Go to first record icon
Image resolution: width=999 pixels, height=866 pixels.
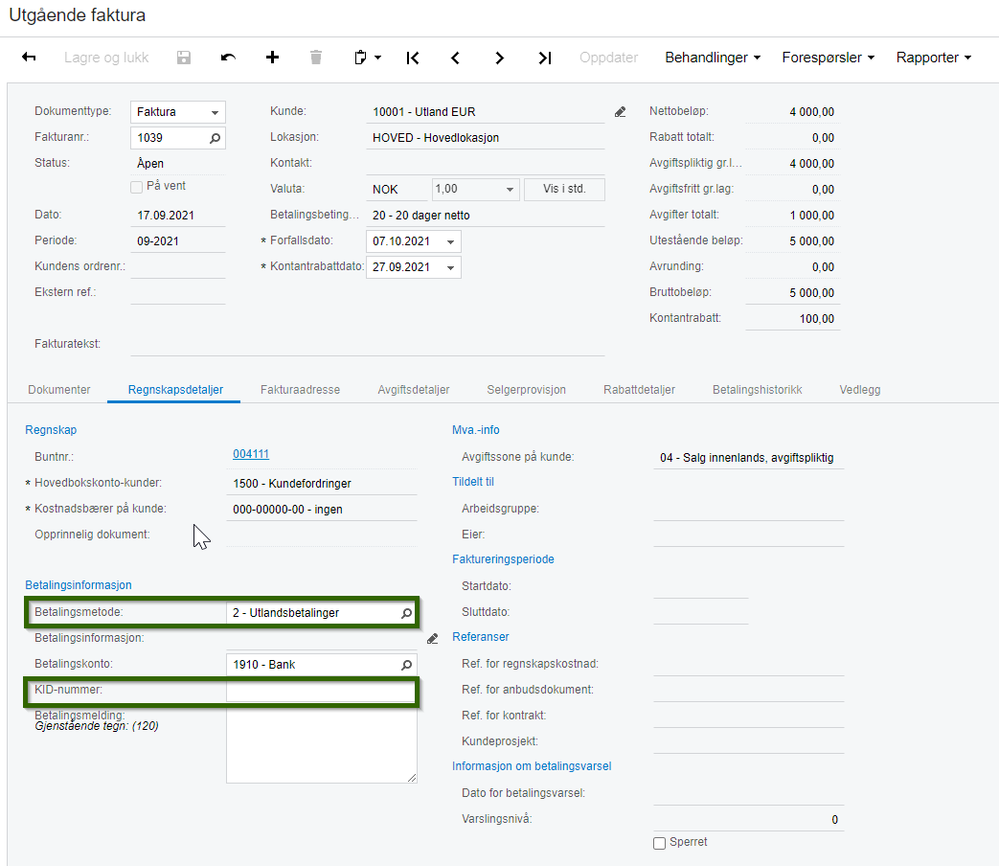tap(412, 58)
